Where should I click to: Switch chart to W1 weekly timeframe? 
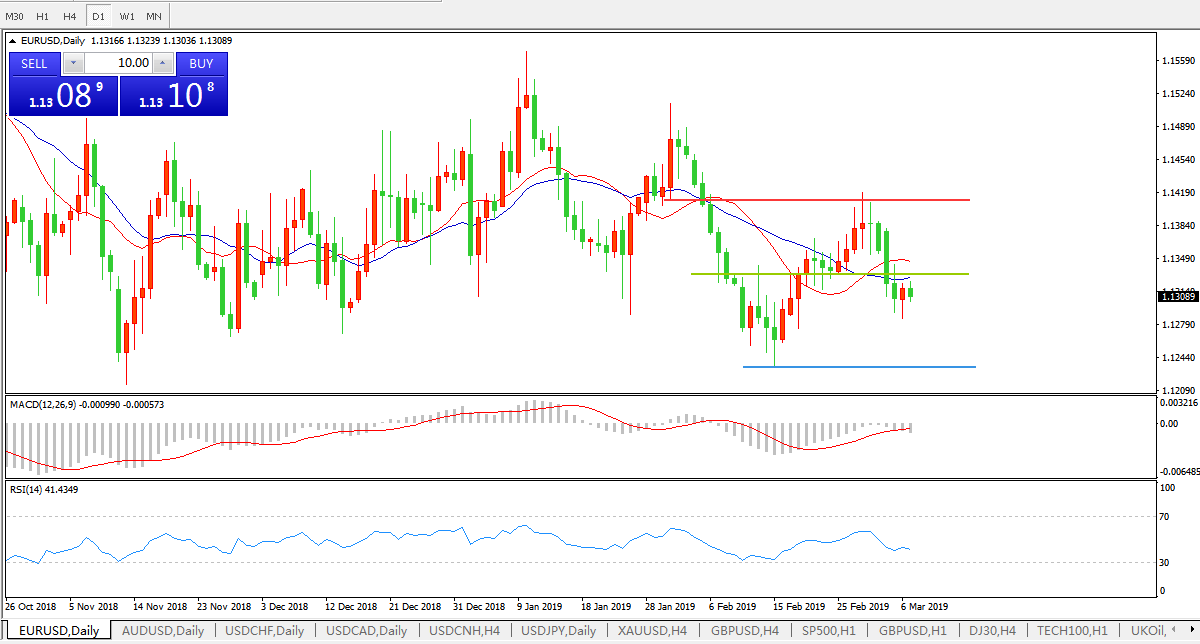point(127,17)
